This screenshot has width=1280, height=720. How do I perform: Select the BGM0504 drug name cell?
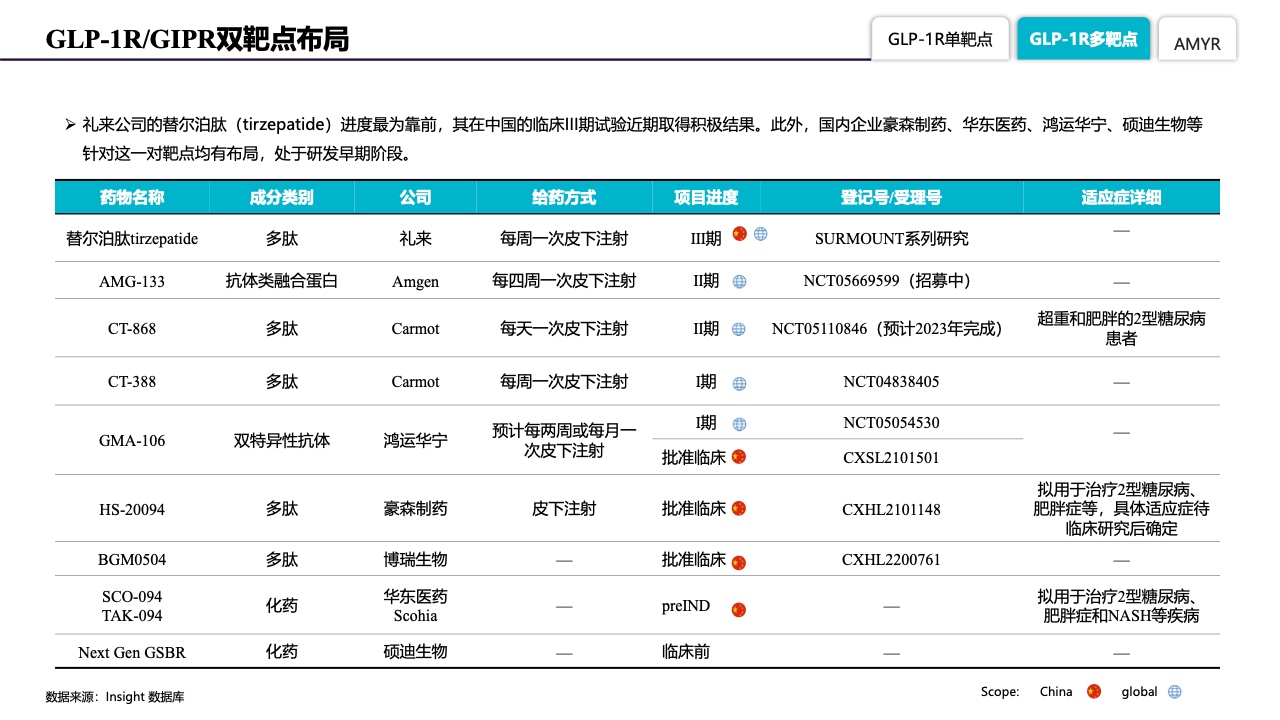[132, 560]
